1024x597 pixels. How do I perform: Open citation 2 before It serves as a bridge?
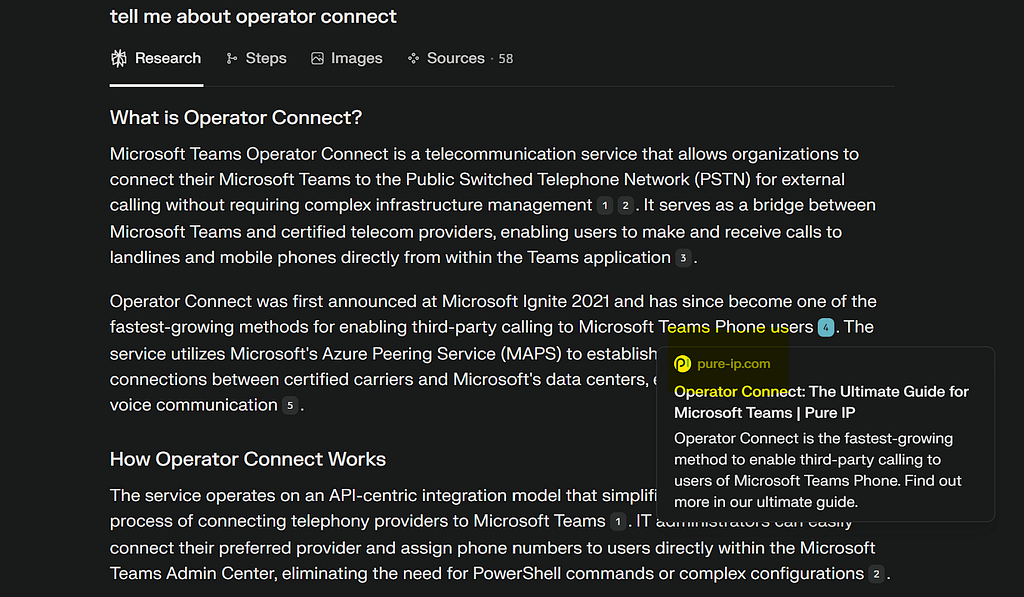625,206
